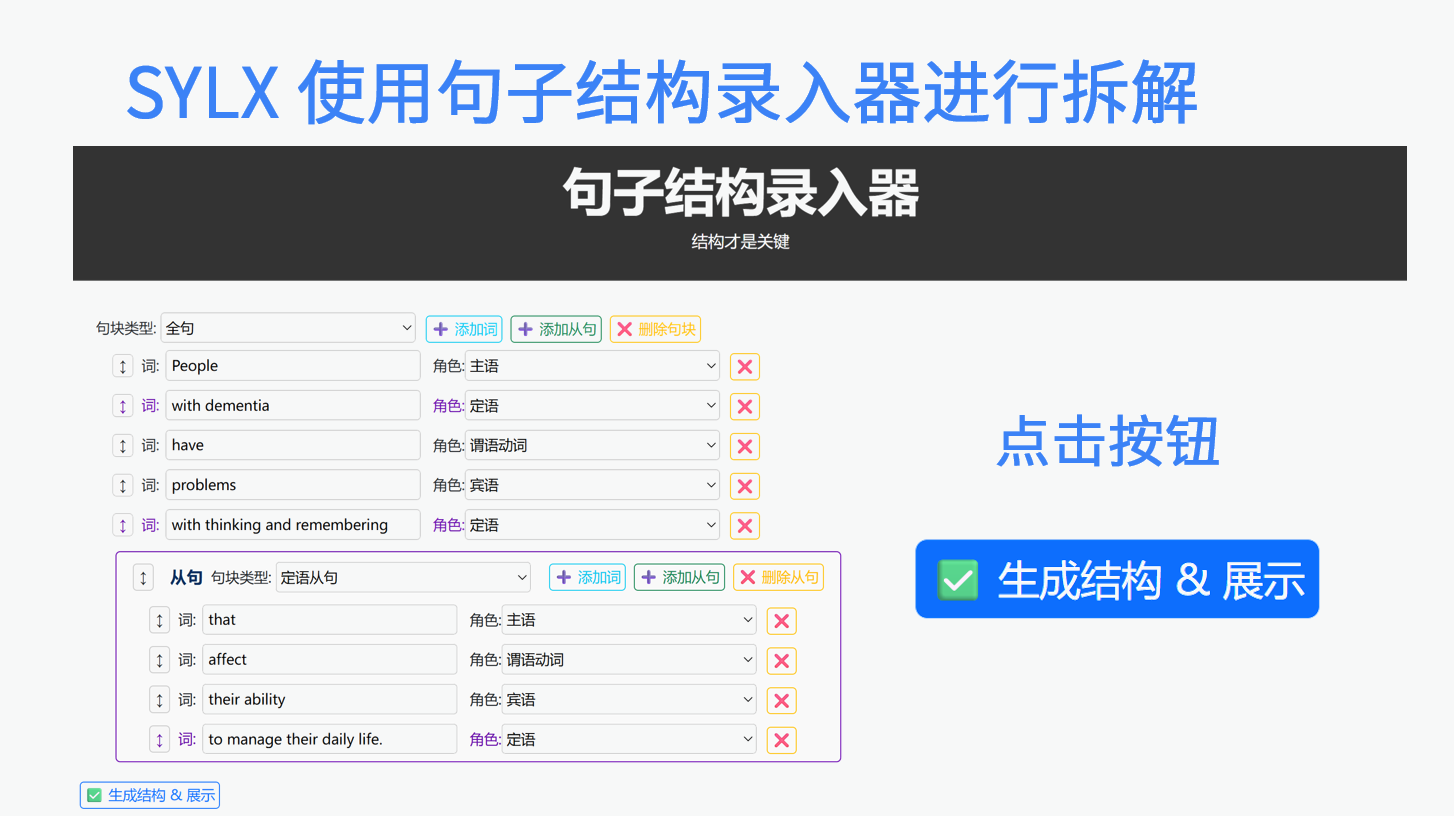Open role dropdown for 'their ability' row
The width and height of the screenshot is (1454, 816).
[629, 700]
